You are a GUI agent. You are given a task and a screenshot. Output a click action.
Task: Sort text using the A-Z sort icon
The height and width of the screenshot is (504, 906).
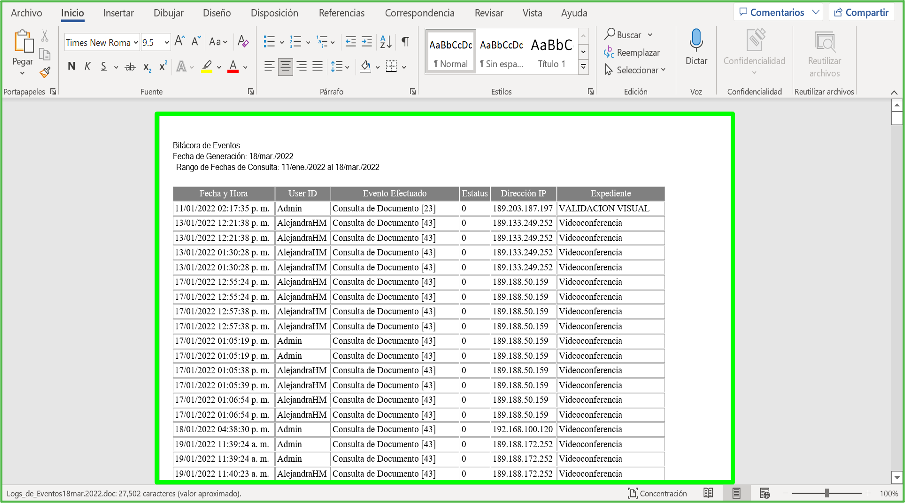pyautogui.click(x=384, y=42)
